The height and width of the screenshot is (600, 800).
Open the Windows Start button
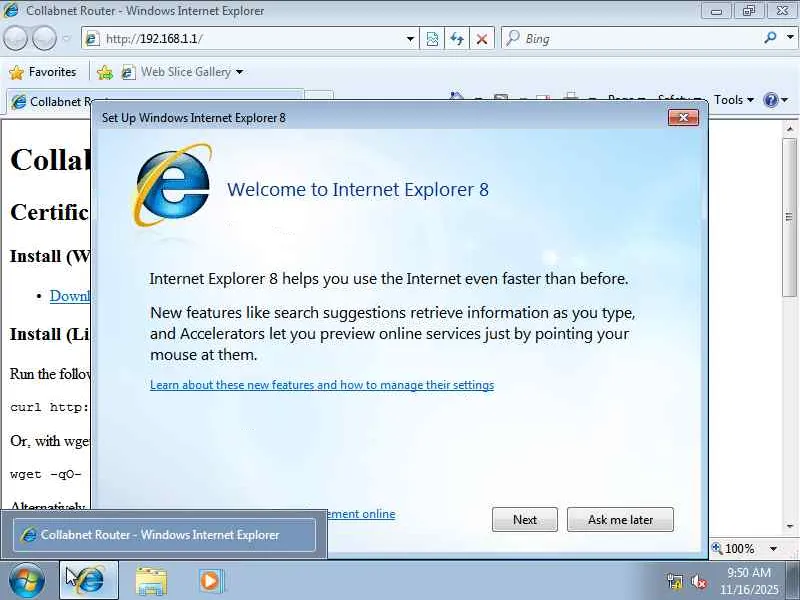point(27,580)
